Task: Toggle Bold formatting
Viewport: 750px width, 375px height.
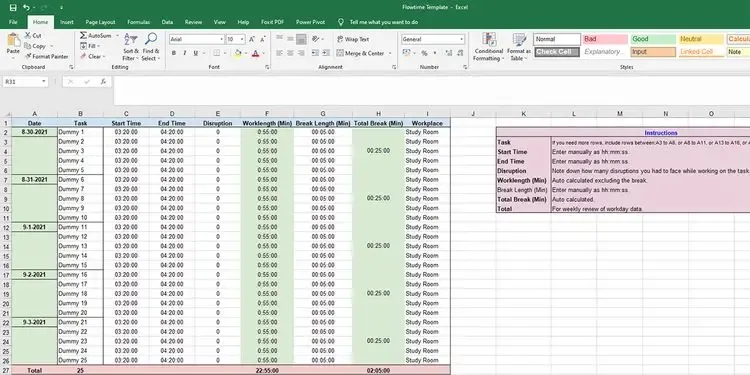Action: tap(174, 53)
